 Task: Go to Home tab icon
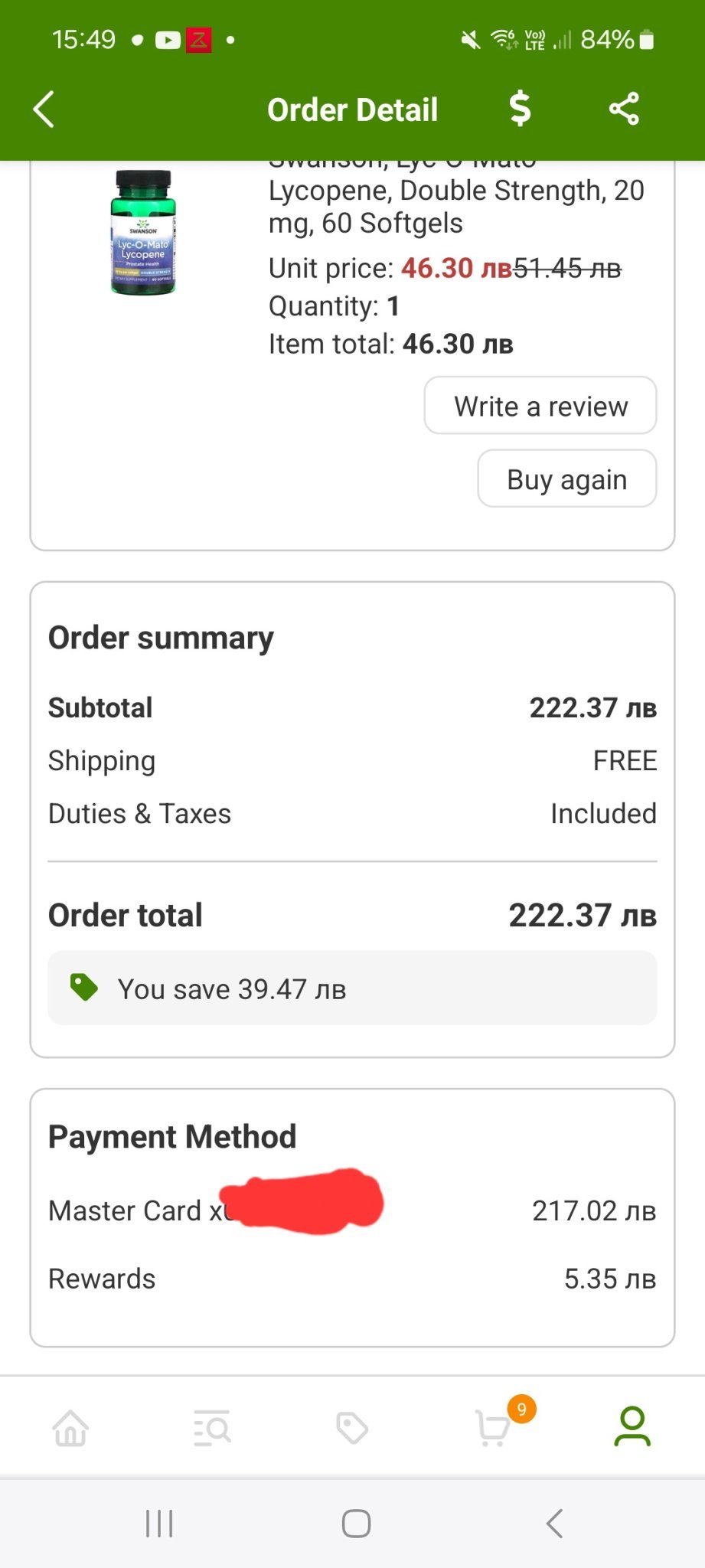point(70,1428)
